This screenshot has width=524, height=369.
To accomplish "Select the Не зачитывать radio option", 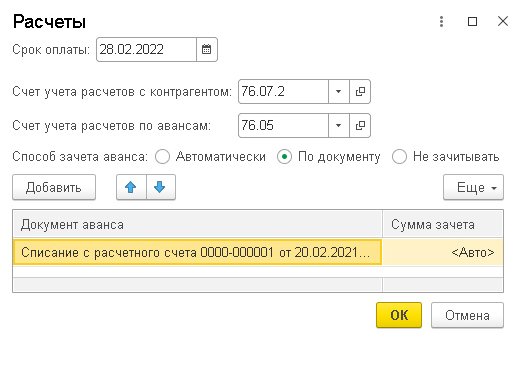I will pos(399,156).
